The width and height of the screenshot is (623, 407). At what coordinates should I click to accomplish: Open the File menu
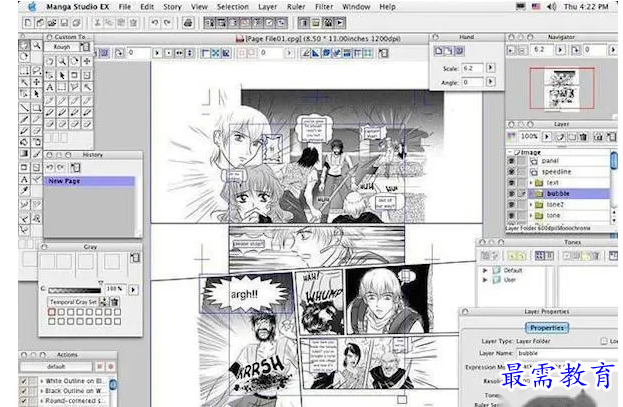125,7
